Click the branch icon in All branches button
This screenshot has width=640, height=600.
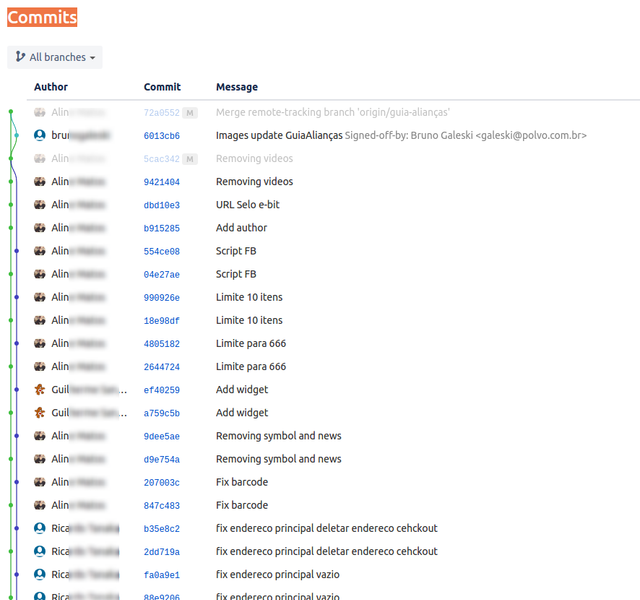pyautogui.click(x=20, y=56)
